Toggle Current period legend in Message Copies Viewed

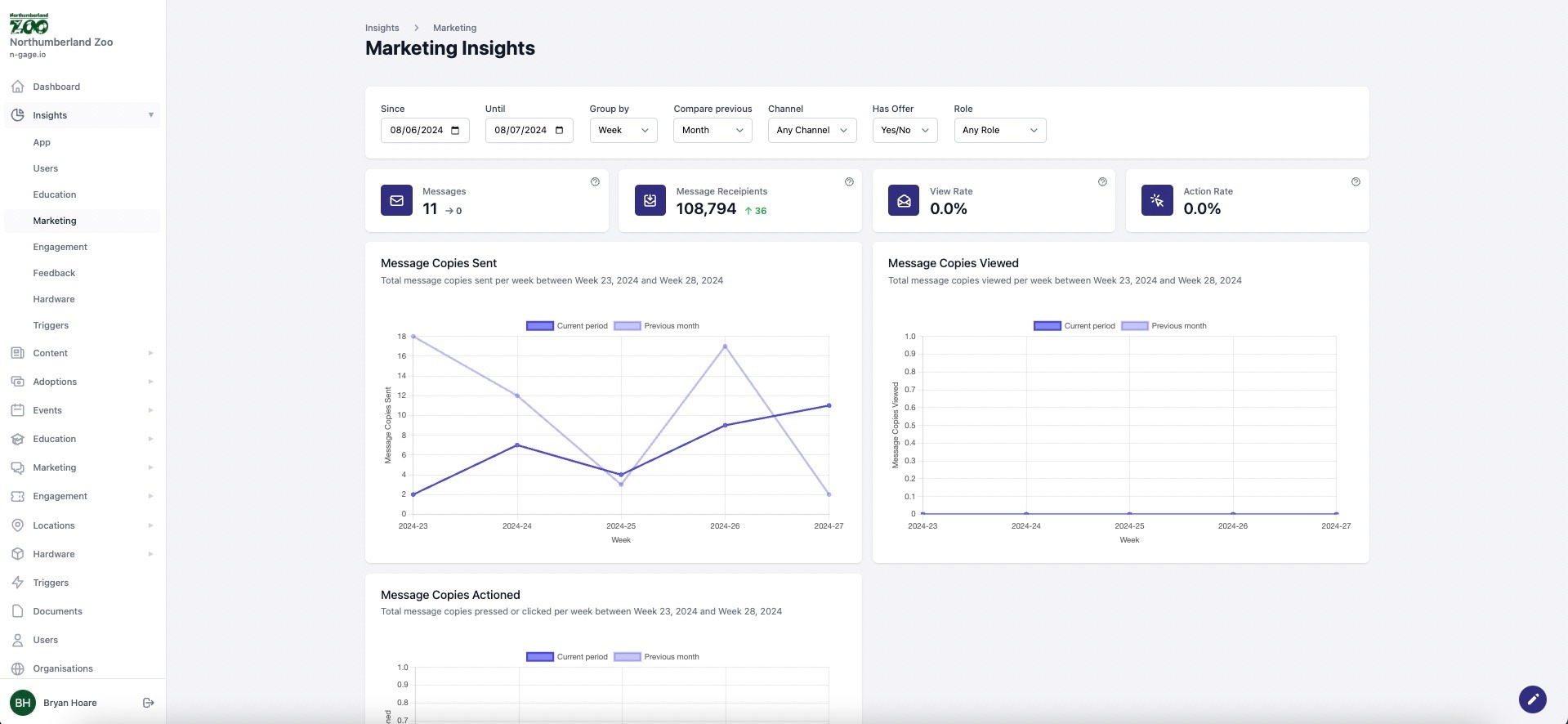pyautogui.click(x=1074, y=326)
